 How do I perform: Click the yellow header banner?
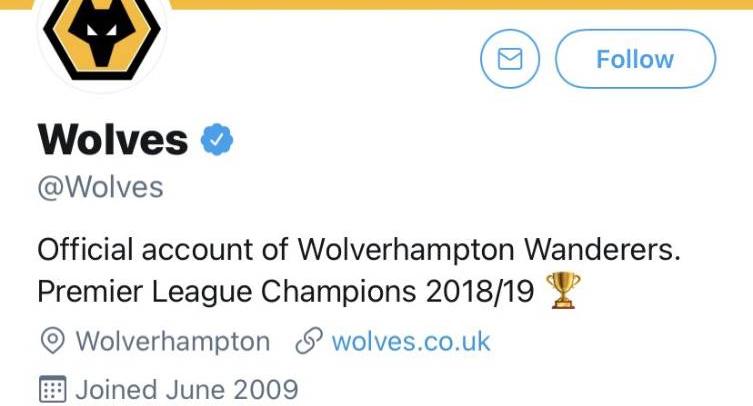461,4
